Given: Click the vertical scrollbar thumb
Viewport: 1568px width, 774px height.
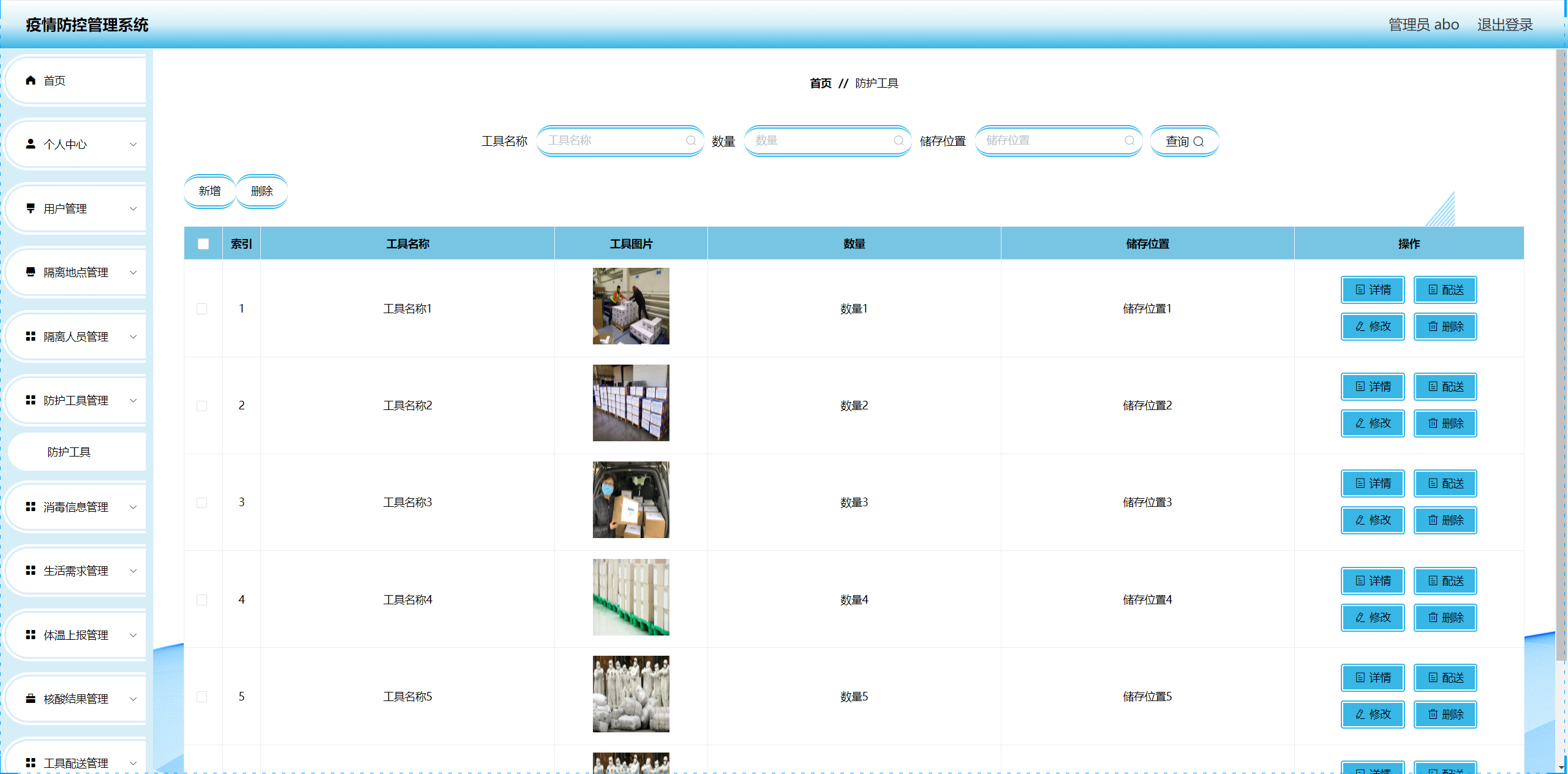Looking at the screenshot, I should pos(1561,355).
